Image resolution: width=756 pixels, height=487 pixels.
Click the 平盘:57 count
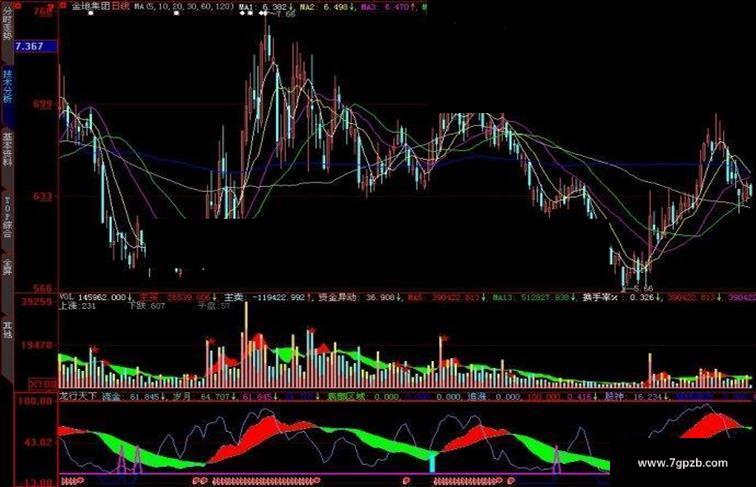point(214,306)
